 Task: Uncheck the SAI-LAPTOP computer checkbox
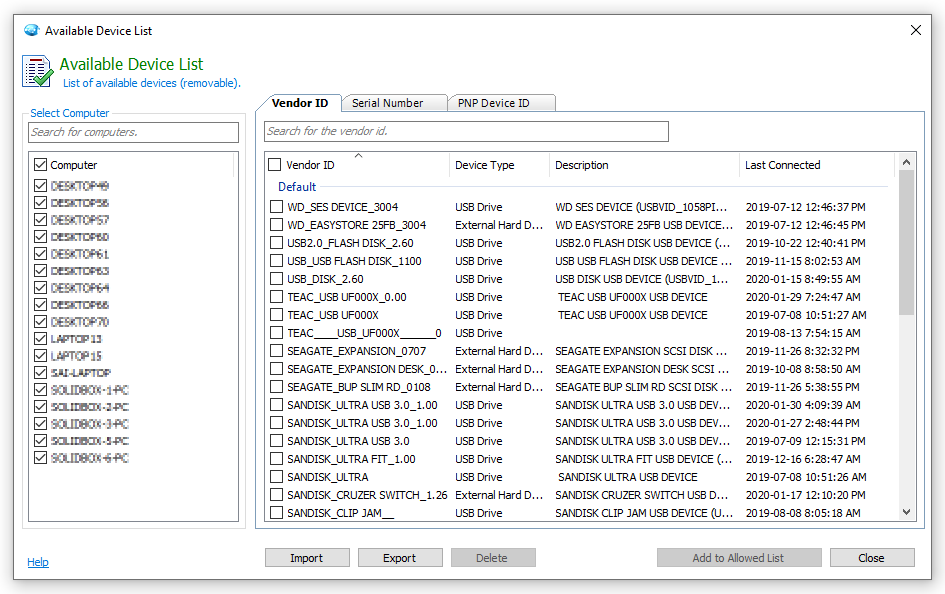coord(40,372)
